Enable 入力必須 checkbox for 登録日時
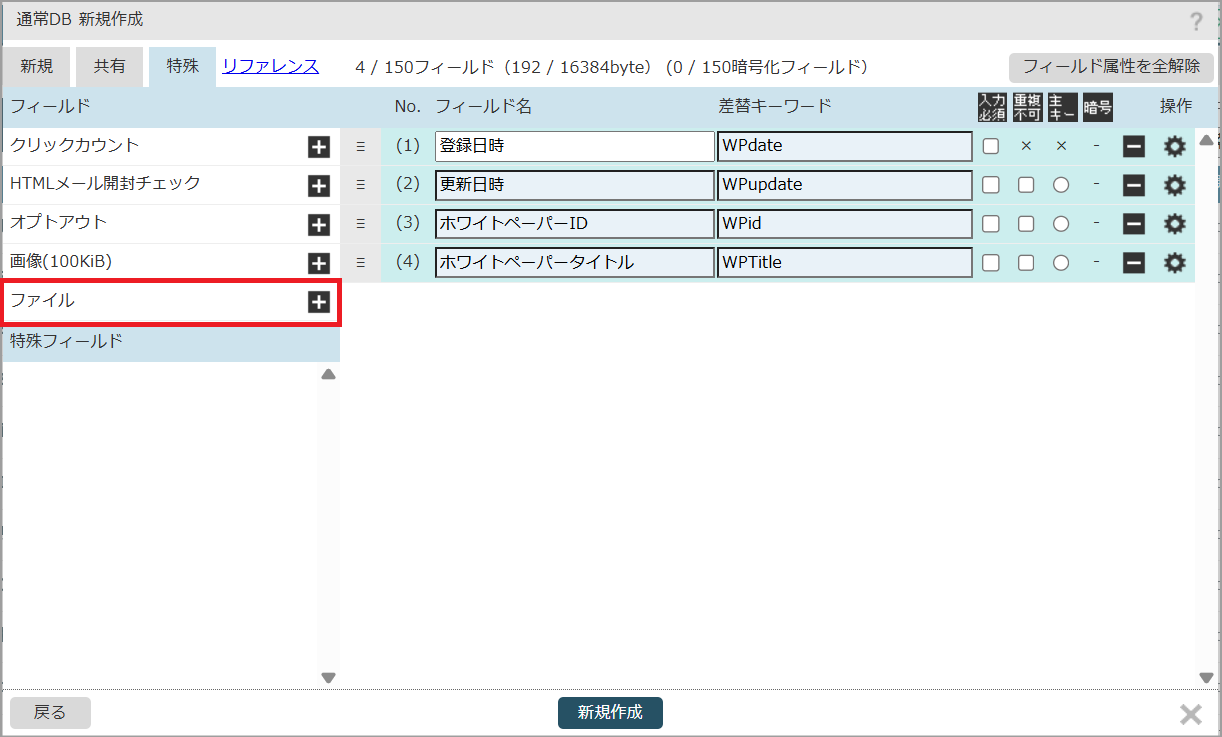Viewport: 1222px width, 737px height. point(990,146)
